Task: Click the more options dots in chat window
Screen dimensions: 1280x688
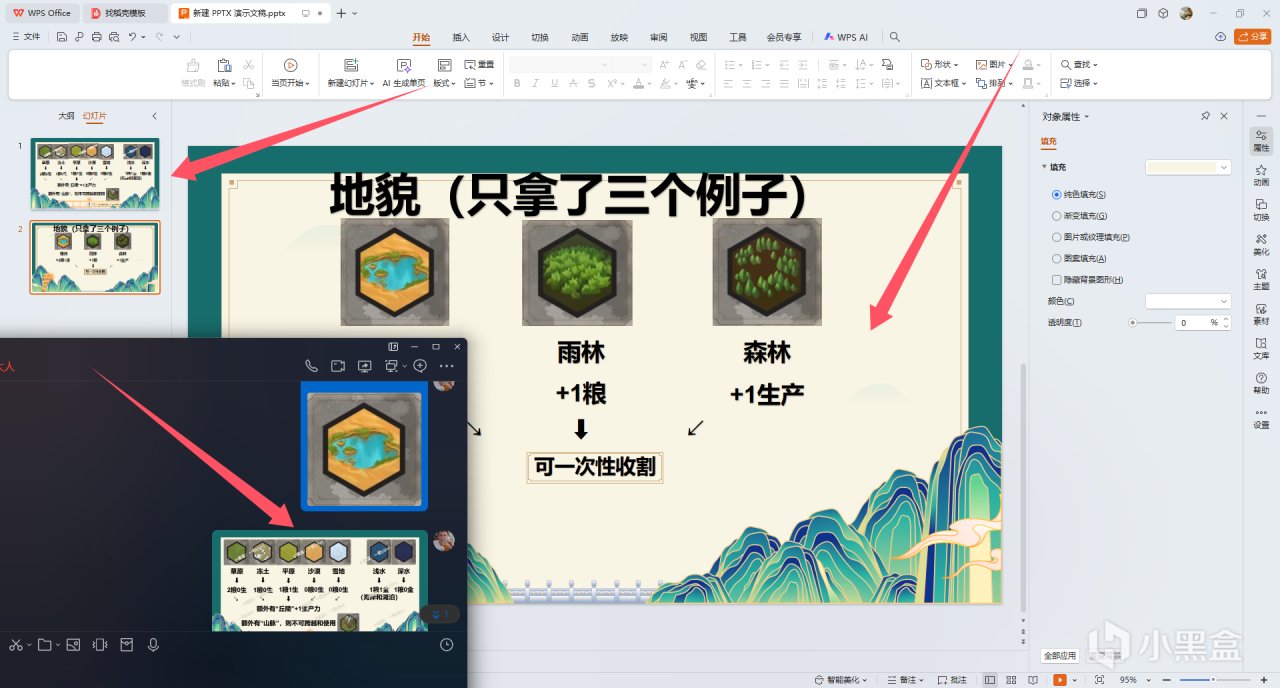Action: tap(447, 366)
